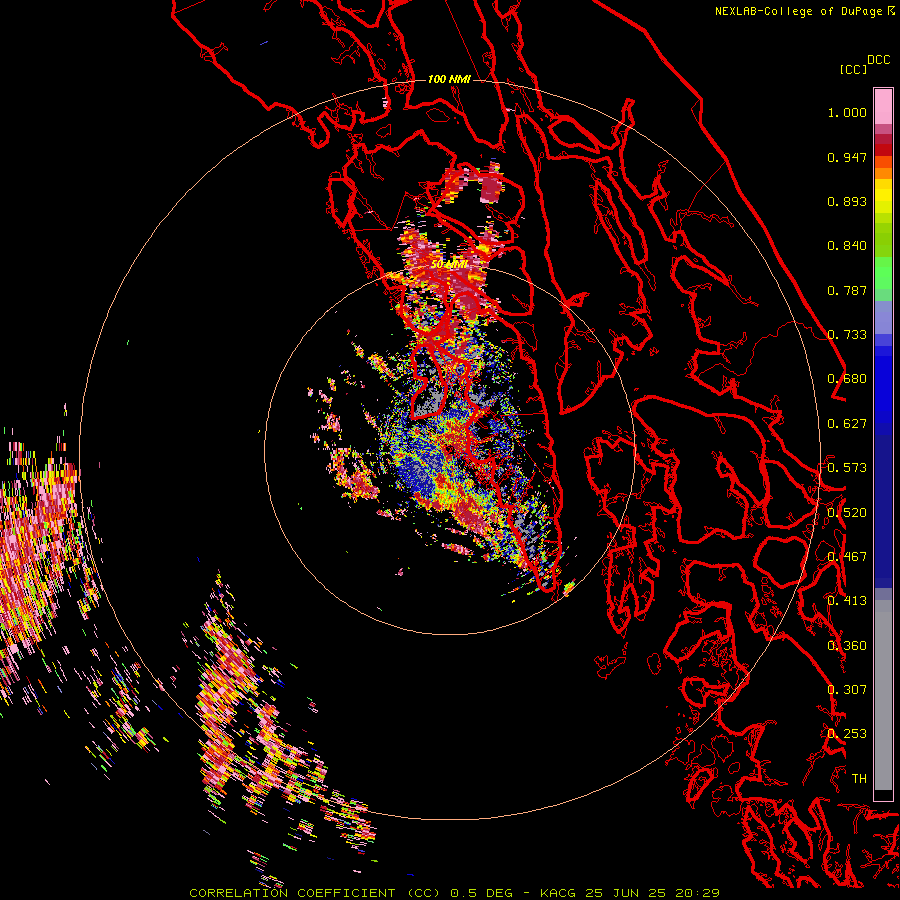Select the 0.573 scale value
The width and height of the screenshot is (900, 900).
coord(847,468)
